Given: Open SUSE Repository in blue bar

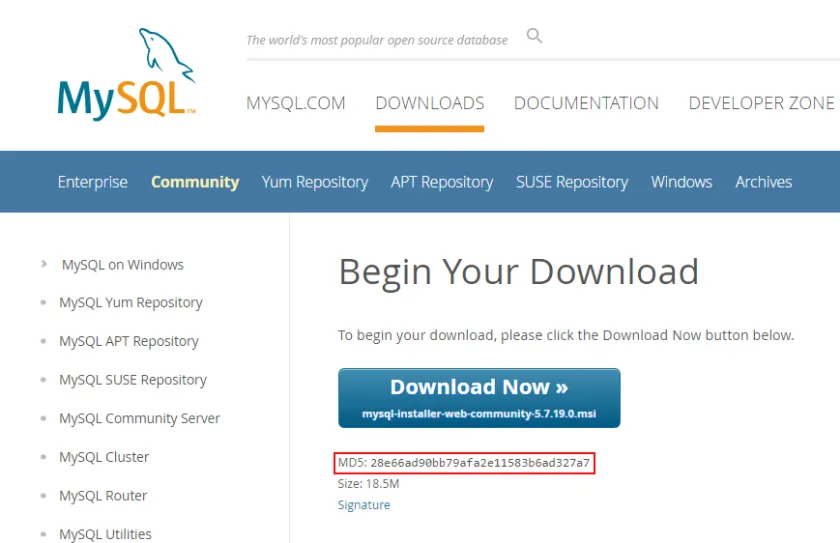Looking at the screenshot, I should pyautogui.click(x=572, y=182).
